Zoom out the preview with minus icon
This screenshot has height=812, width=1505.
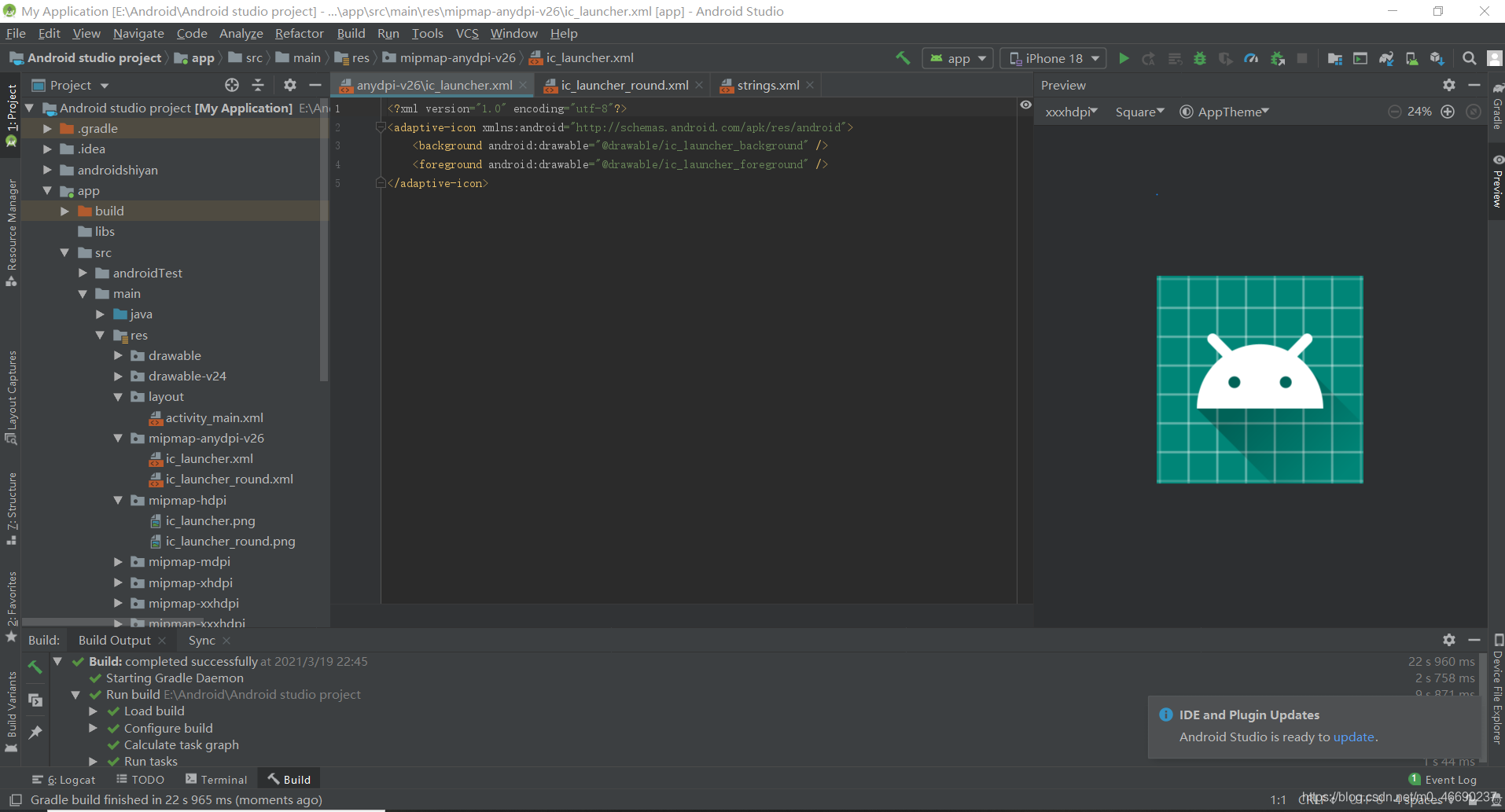click(x=1395, y=112)
